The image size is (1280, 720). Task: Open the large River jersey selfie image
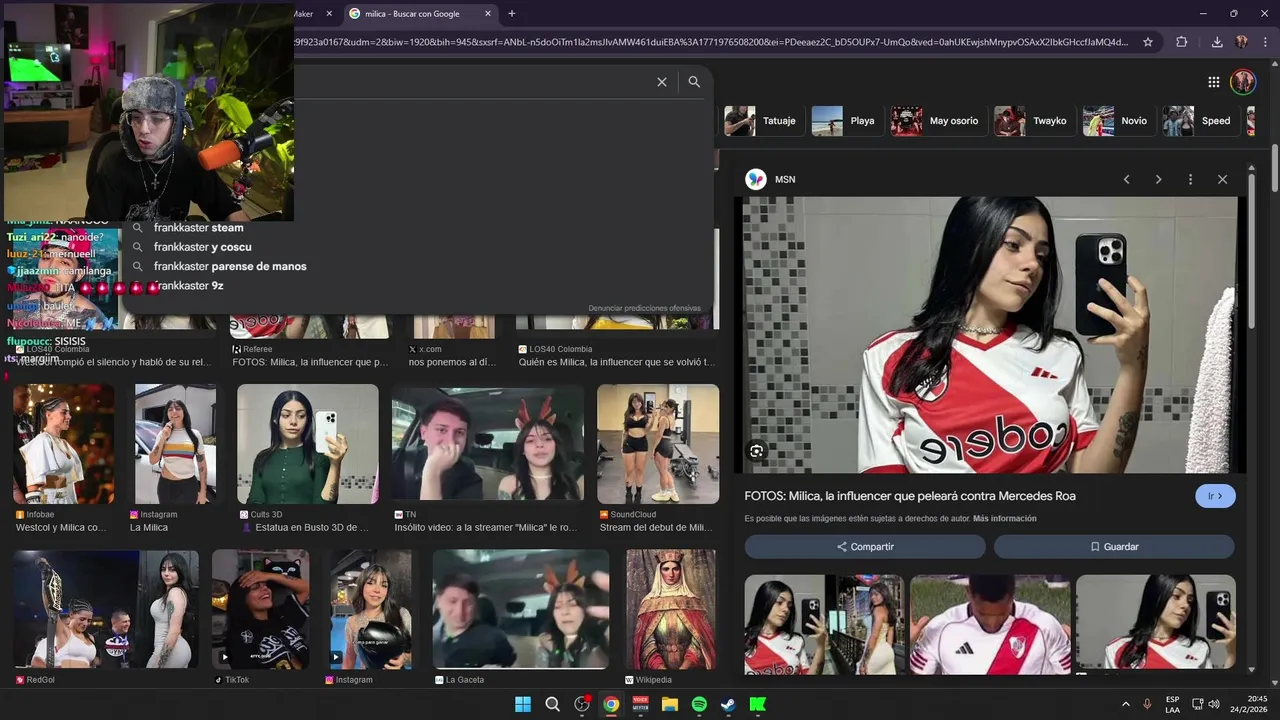(x=990, y=335)
